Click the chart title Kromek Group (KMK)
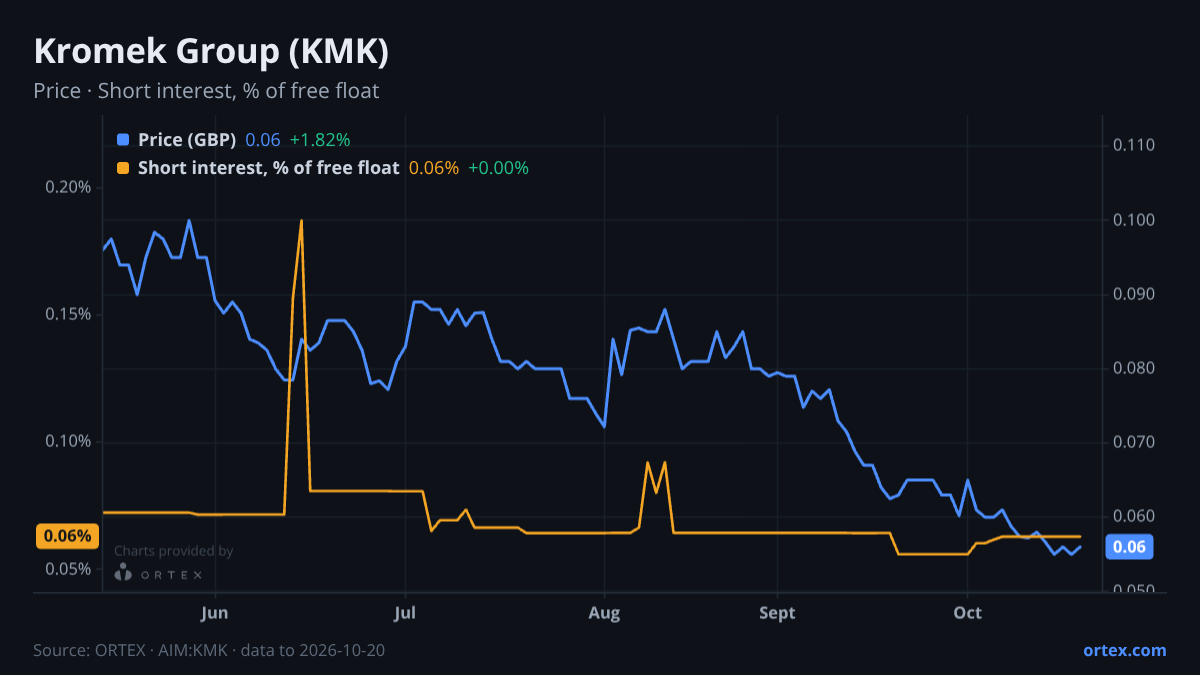Viewport: 1200px width, 675px height. tap(211, 51)
